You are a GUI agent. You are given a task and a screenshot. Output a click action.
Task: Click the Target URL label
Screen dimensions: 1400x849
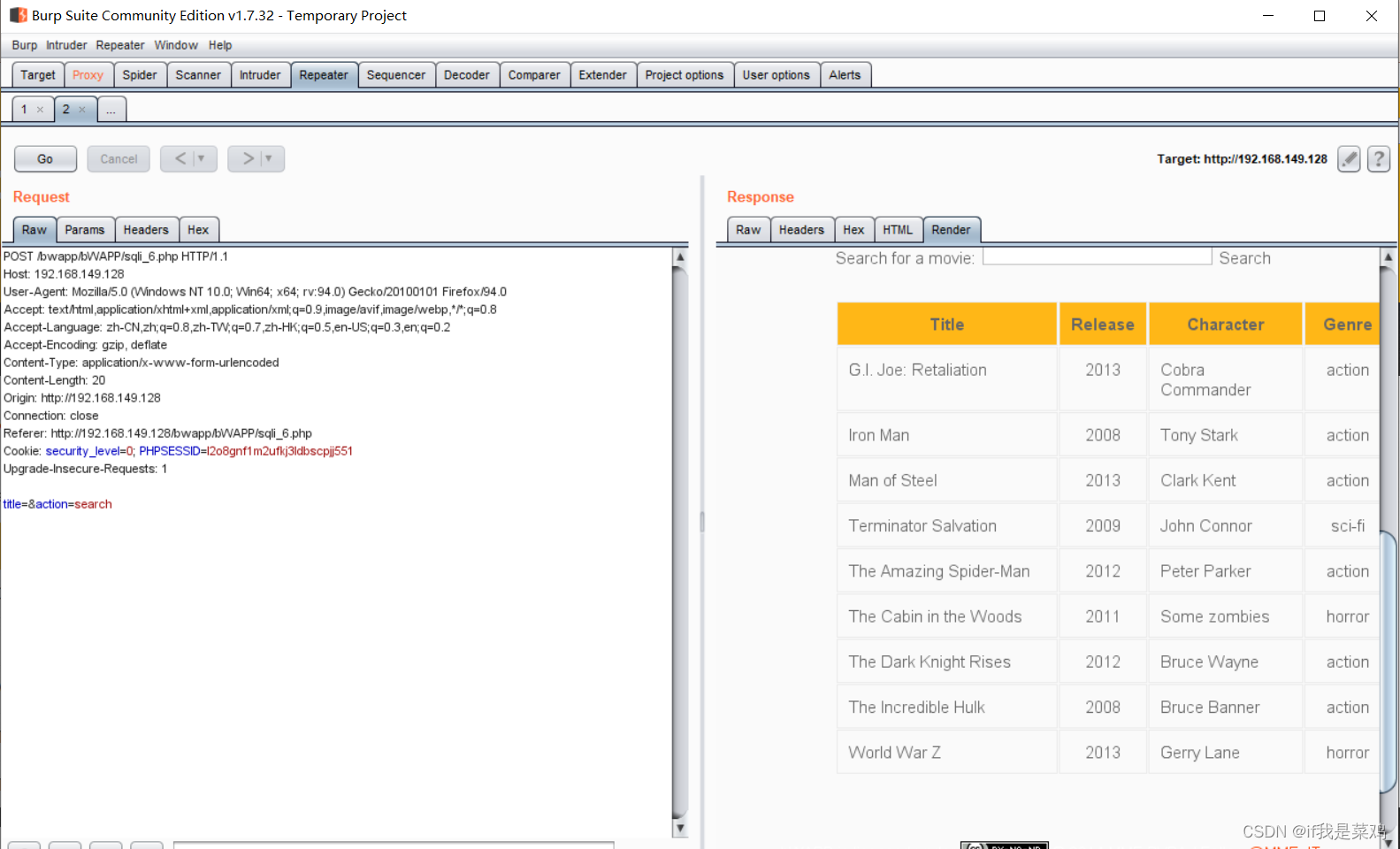coord(1242,159)
